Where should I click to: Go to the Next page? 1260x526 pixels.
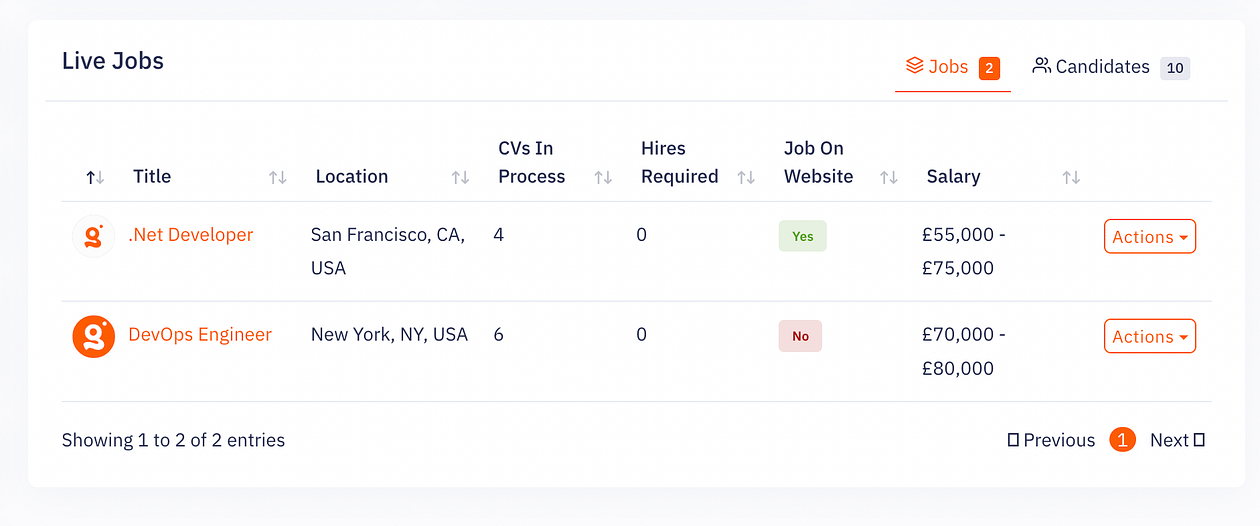pos(1177,440)
